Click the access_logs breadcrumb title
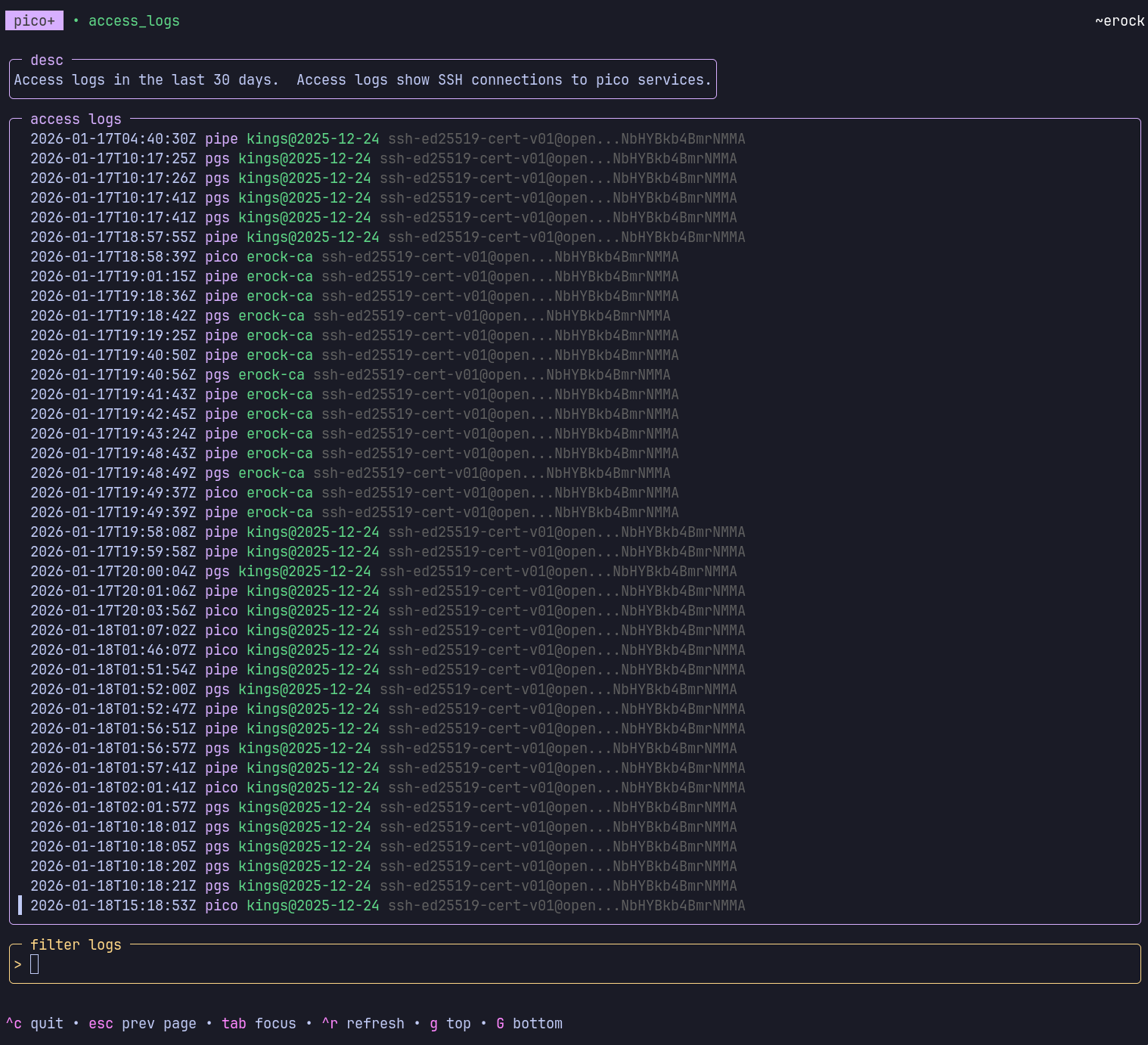 click(x=134, y=21)
